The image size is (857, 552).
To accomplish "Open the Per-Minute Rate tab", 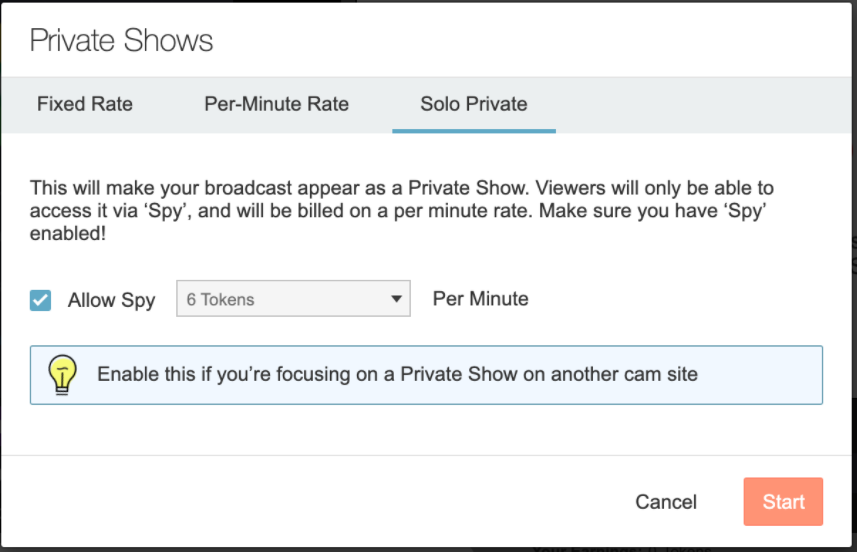I will (276, 104).
